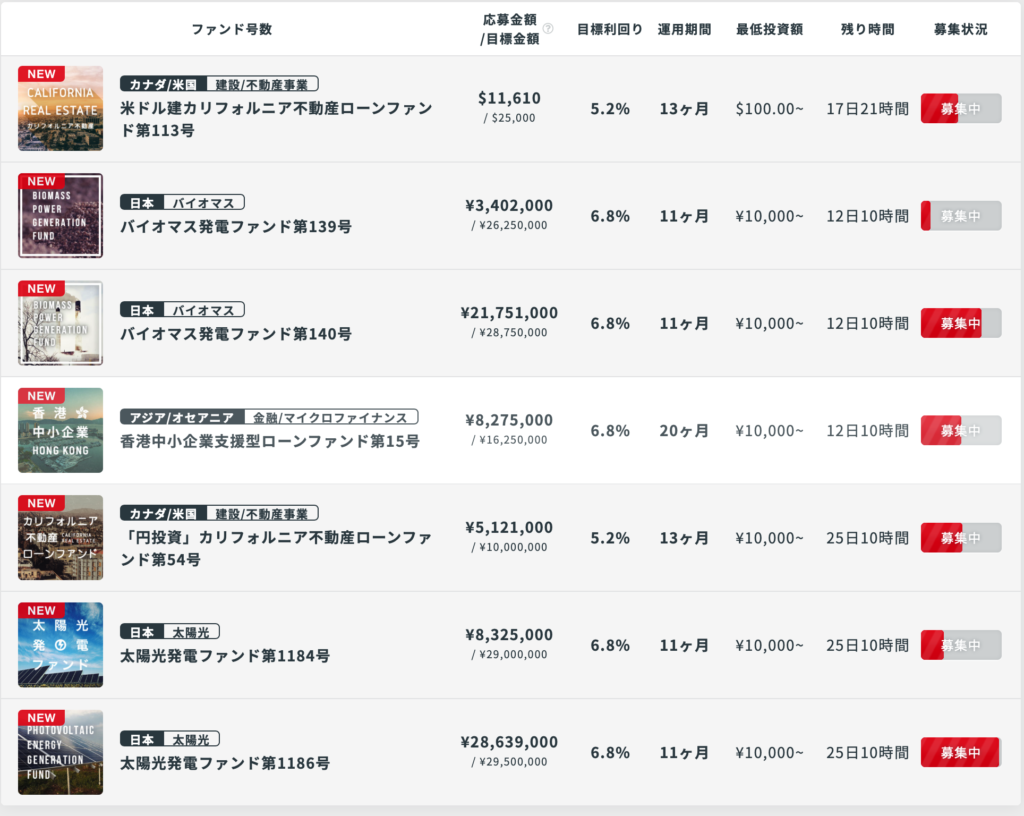
Task: Open バイオマス発電ファンド第140号 fund title
Action: pos(236,334)
